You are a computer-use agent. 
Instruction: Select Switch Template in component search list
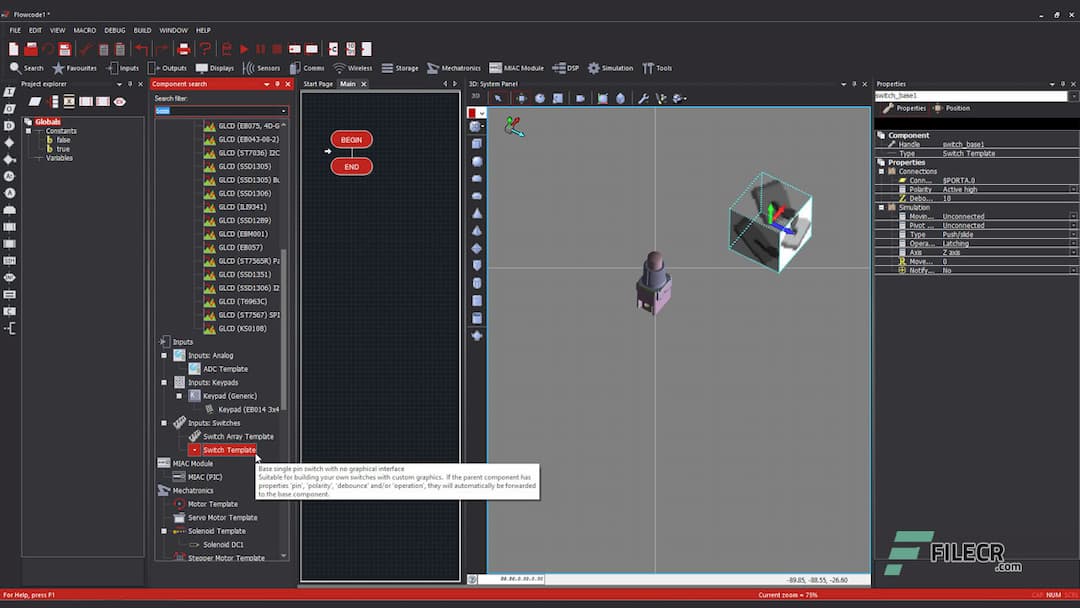click(227, 450)
